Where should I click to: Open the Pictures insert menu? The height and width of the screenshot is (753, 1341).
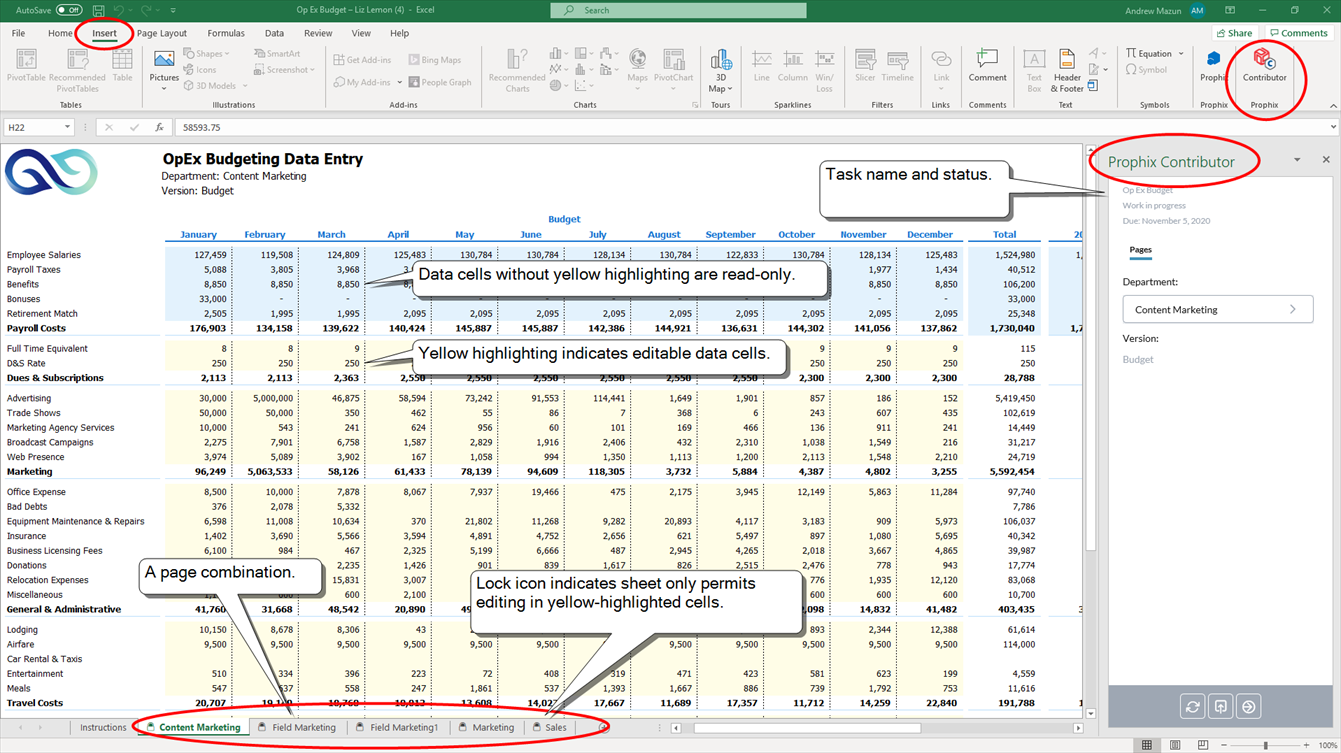coord(164,69)
